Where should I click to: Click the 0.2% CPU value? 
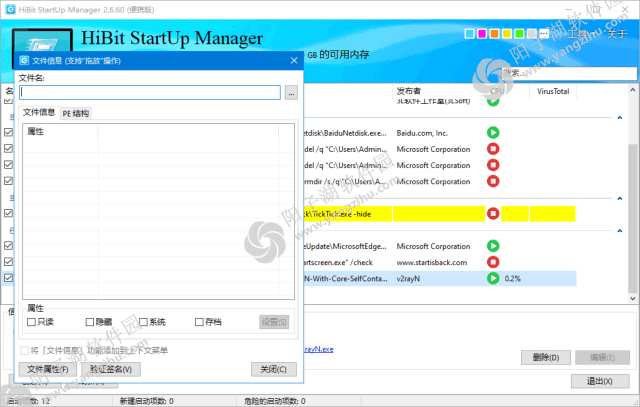[x=513, y=279]
